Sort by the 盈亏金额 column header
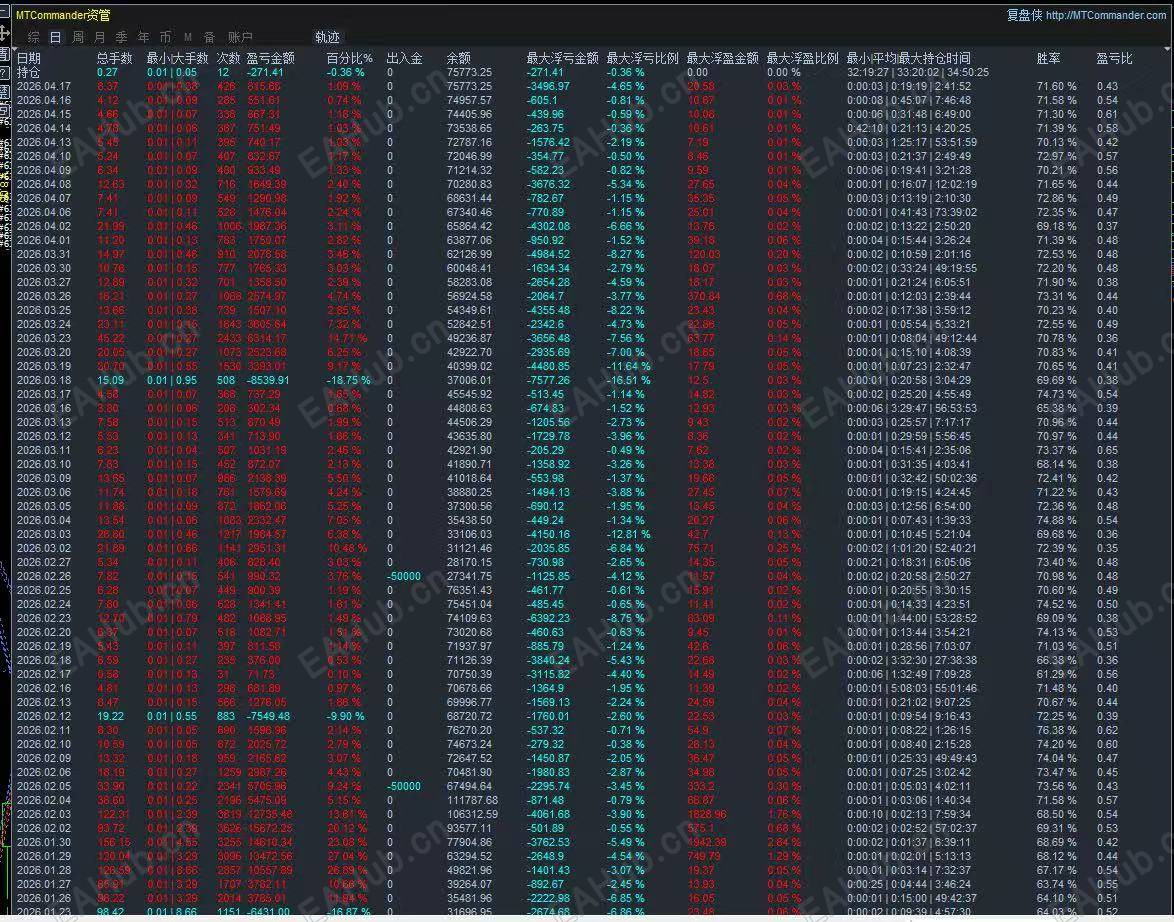Viewport: 1174px width, 922px height. (270, 58)
